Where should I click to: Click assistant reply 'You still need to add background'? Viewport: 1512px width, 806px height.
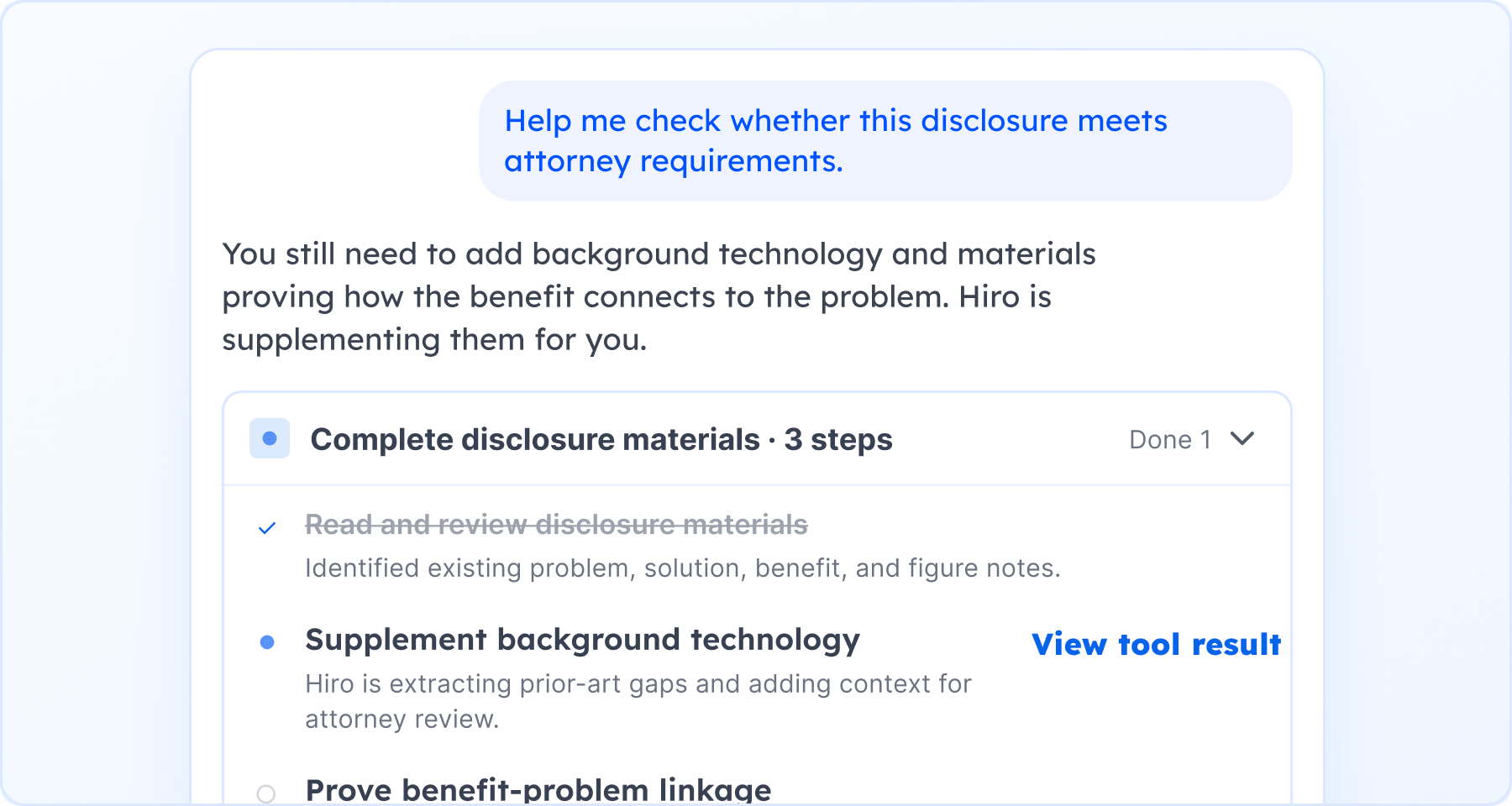coord(659,296)
